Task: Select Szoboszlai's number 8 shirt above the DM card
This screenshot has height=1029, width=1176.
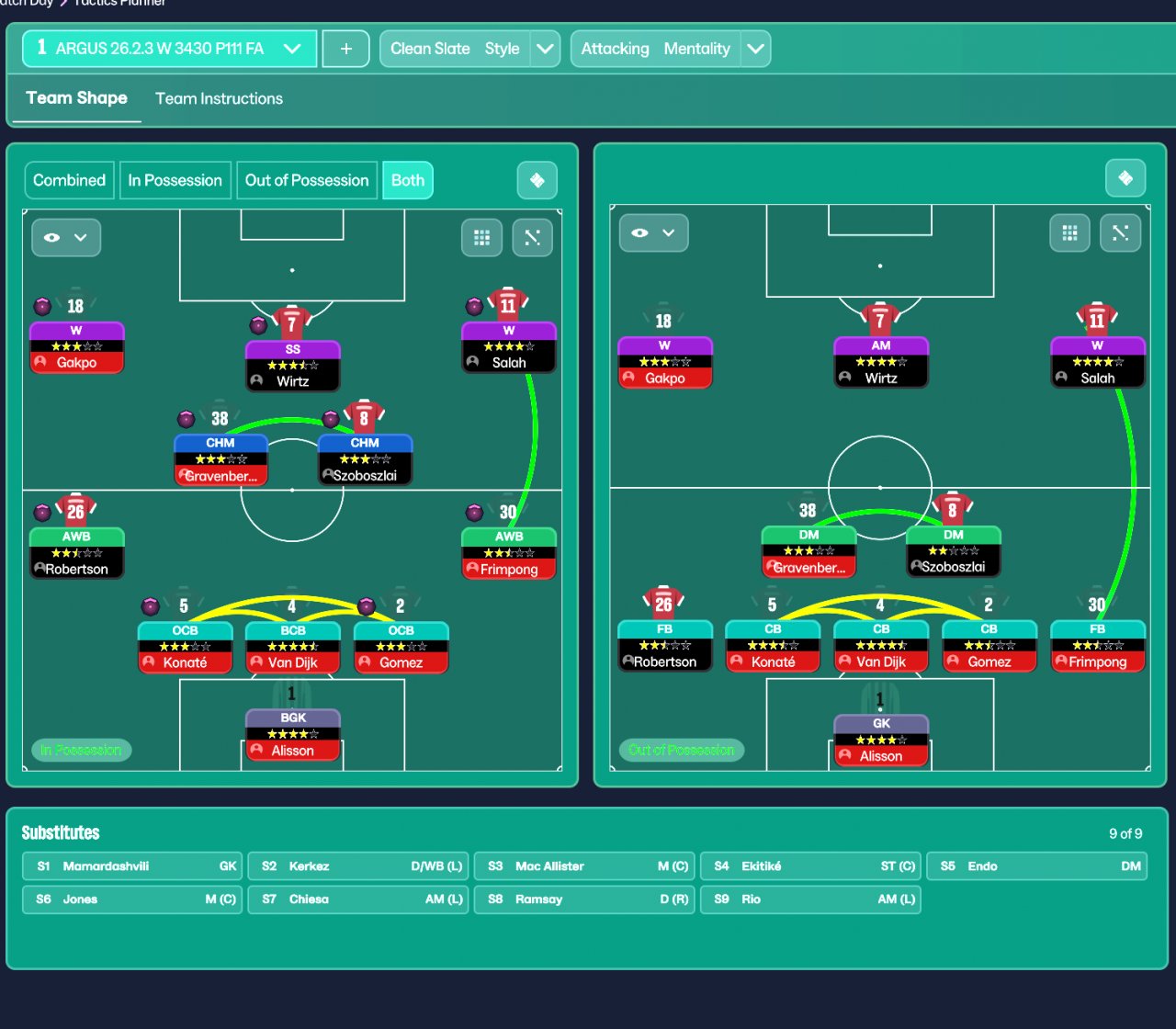Action: tap(953, 509)
